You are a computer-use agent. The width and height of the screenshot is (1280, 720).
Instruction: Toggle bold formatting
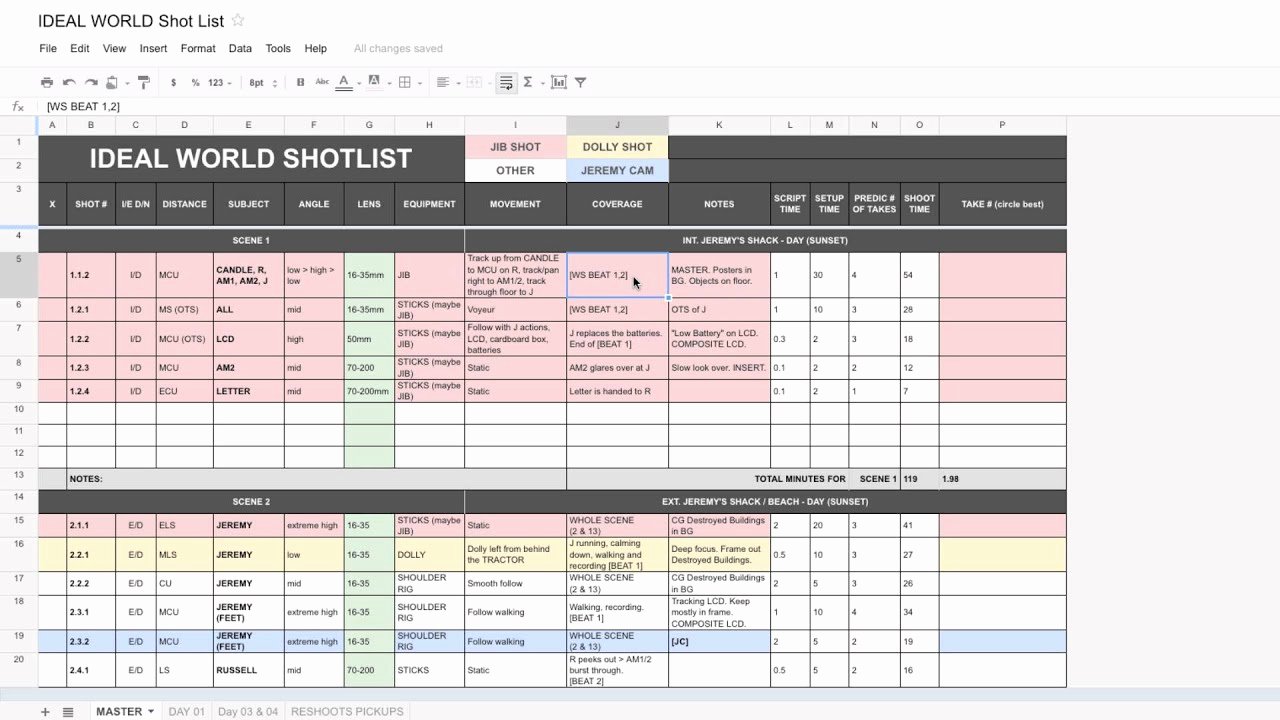tap(300, 83)
